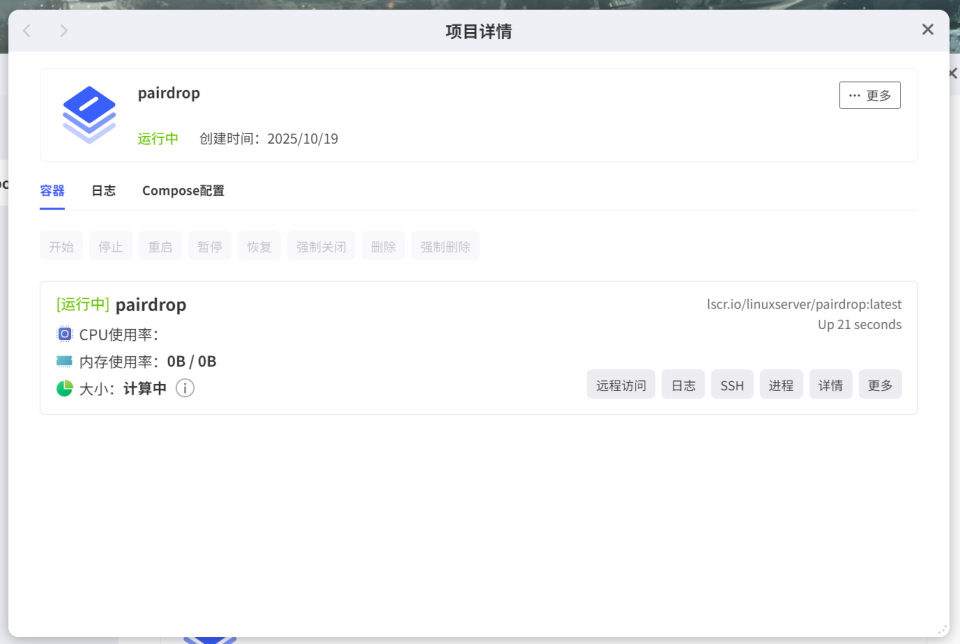Image resolution: width=960 pixels, height=644 pixels.
Task: Open the container 日志 button
Action: click(683, 384)
